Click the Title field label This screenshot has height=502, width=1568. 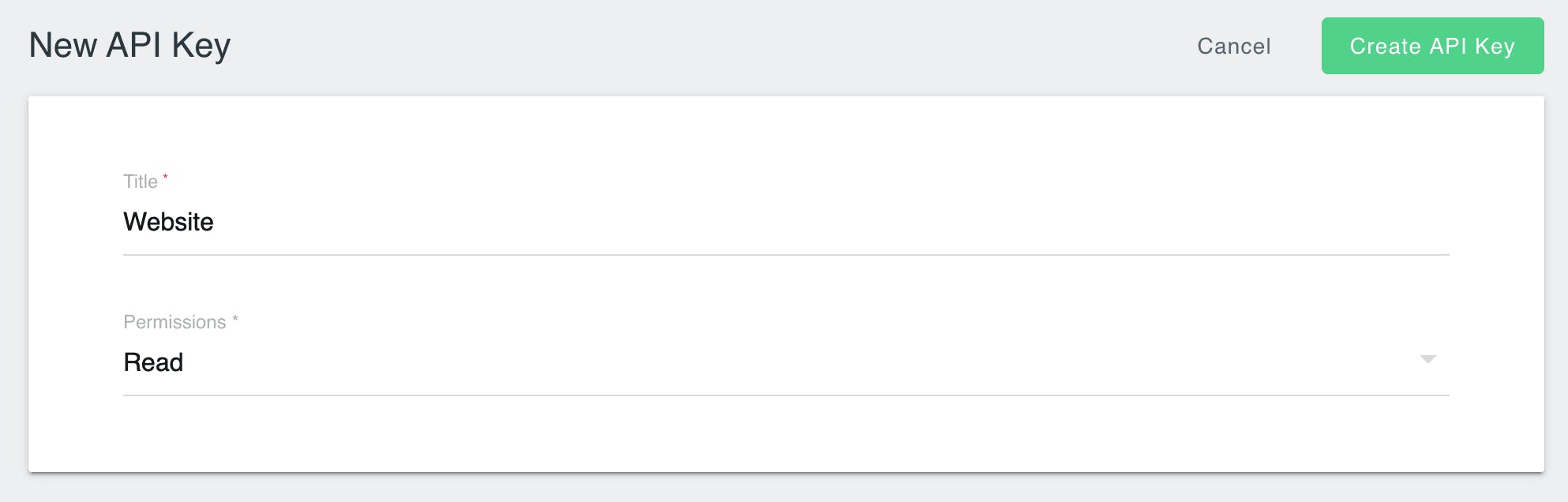pyautogui.click(x=141, y=182)
